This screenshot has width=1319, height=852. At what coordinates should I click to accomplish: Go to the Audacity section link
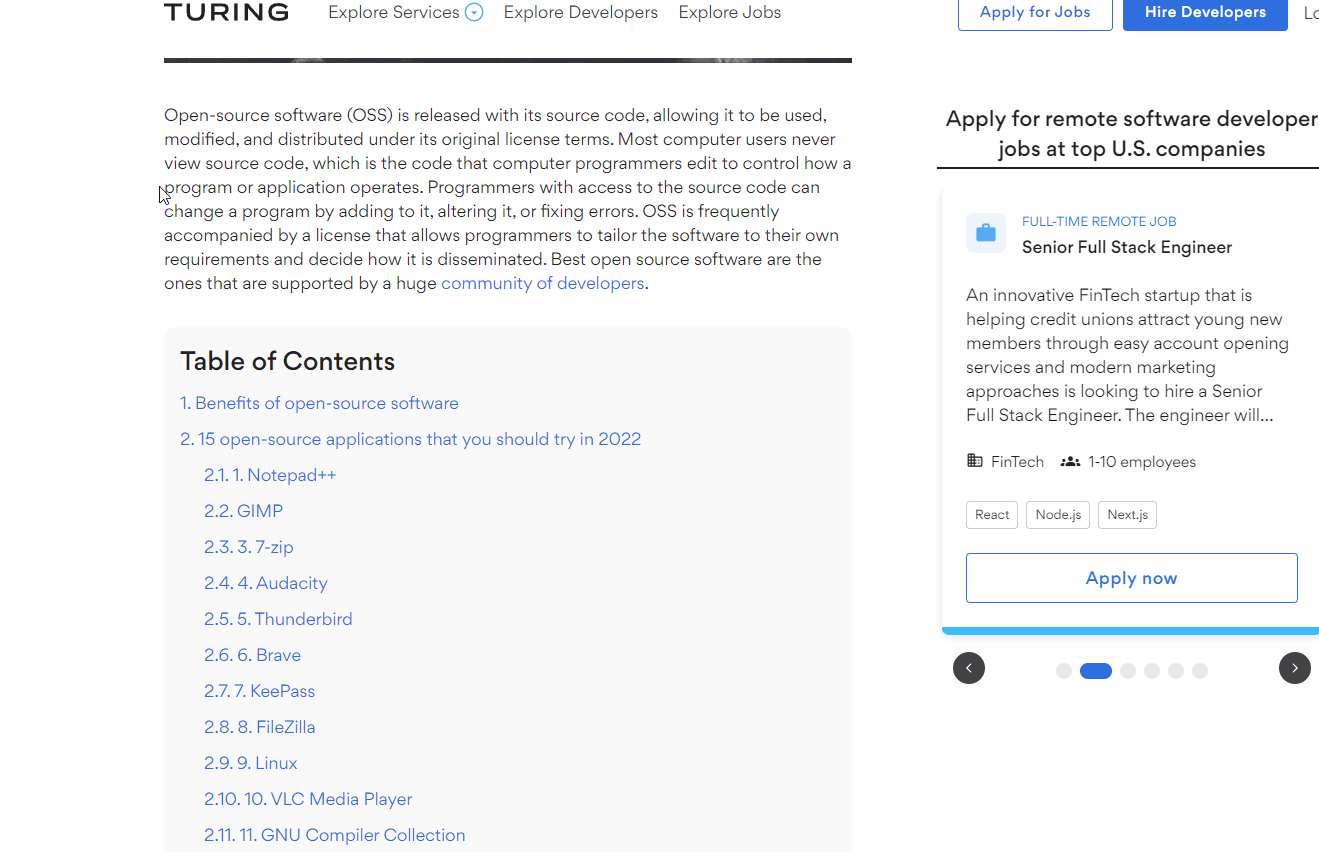click(x=266, y=583)
